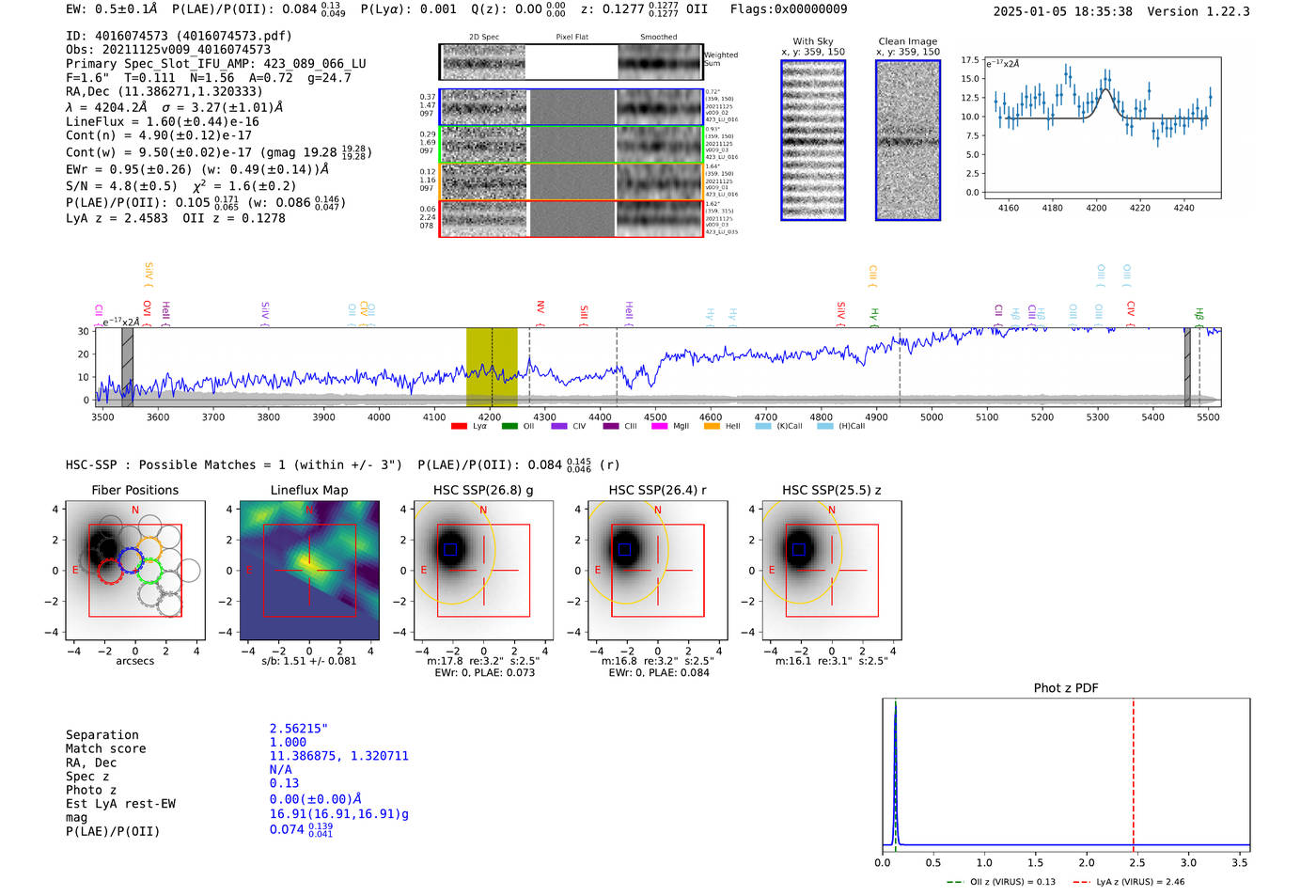1316x896 pixels.
Task: Open the Lineflux Map panel
Action: (x=309, y=570)
